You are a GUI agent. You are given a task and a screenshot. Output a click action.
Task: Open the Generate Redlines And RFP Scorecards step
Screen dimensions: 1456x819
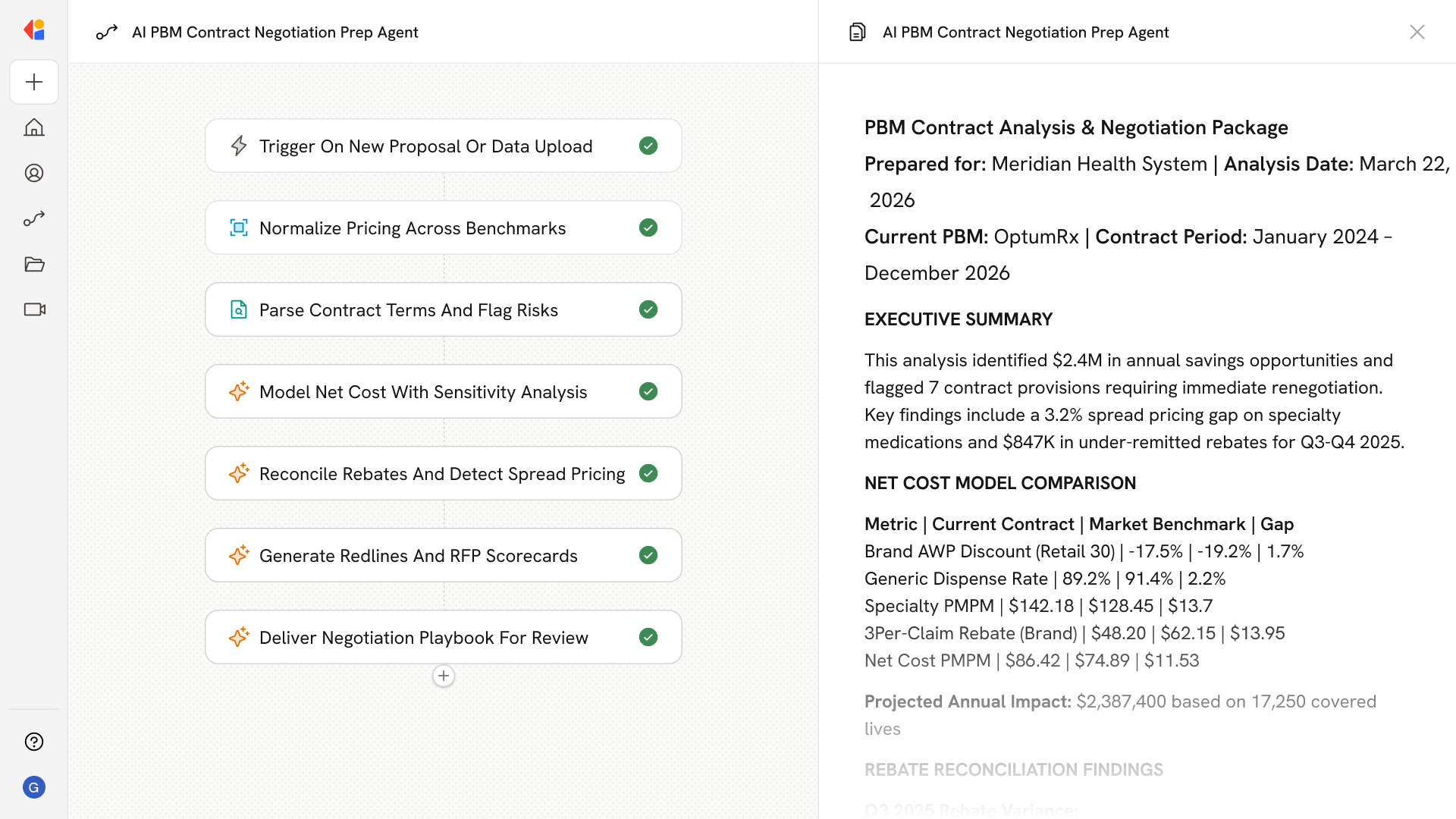pos(418,556)
